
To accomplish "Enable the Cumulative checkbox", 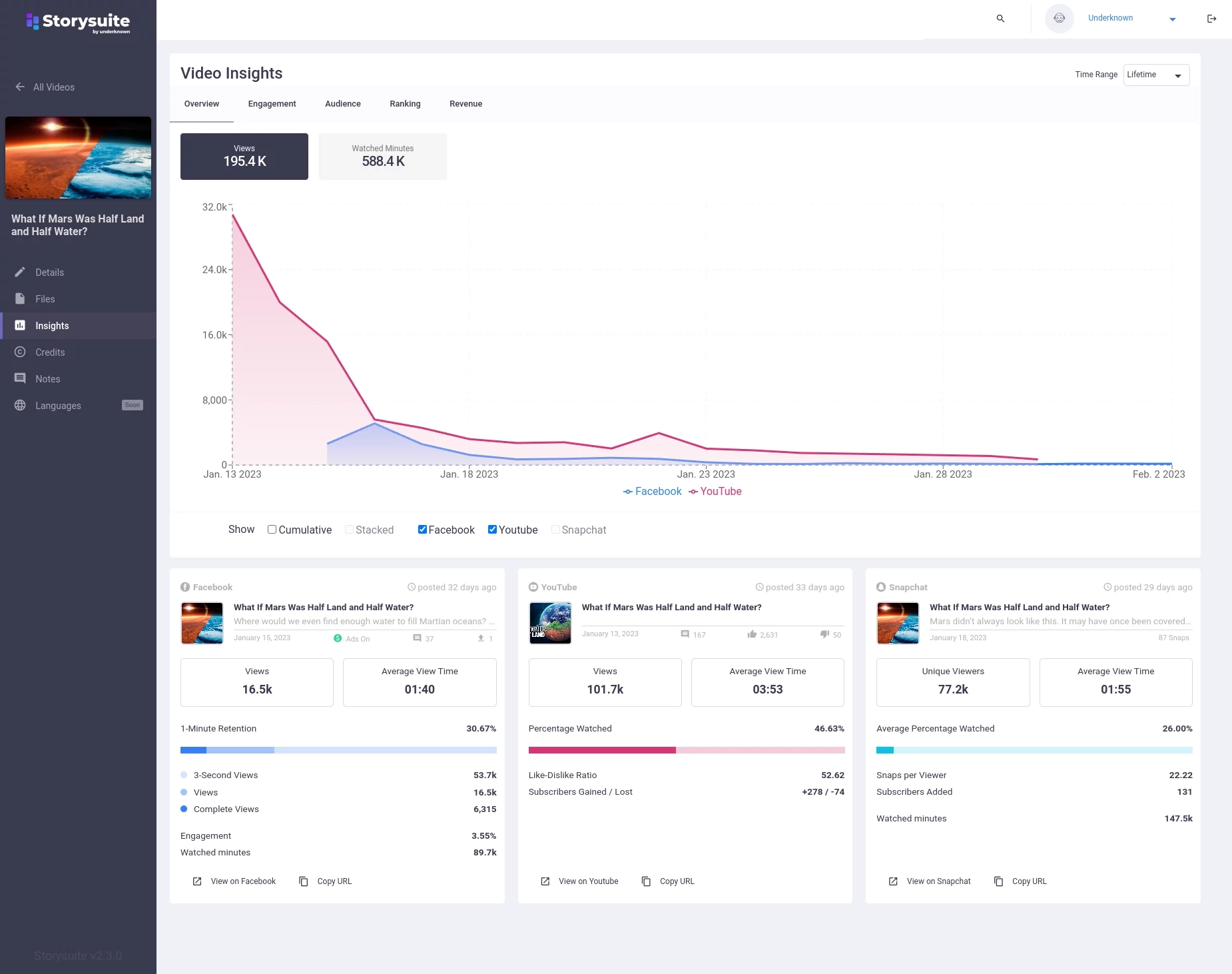I will pyautogui.click(x=272, y=530).
